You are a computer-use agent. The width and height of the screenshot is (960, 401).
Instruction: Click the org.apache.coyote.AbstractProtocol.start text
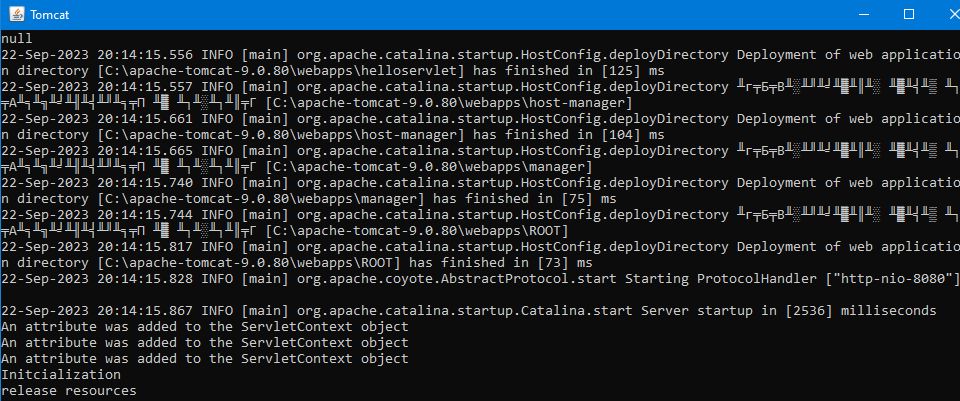[457, 279]
